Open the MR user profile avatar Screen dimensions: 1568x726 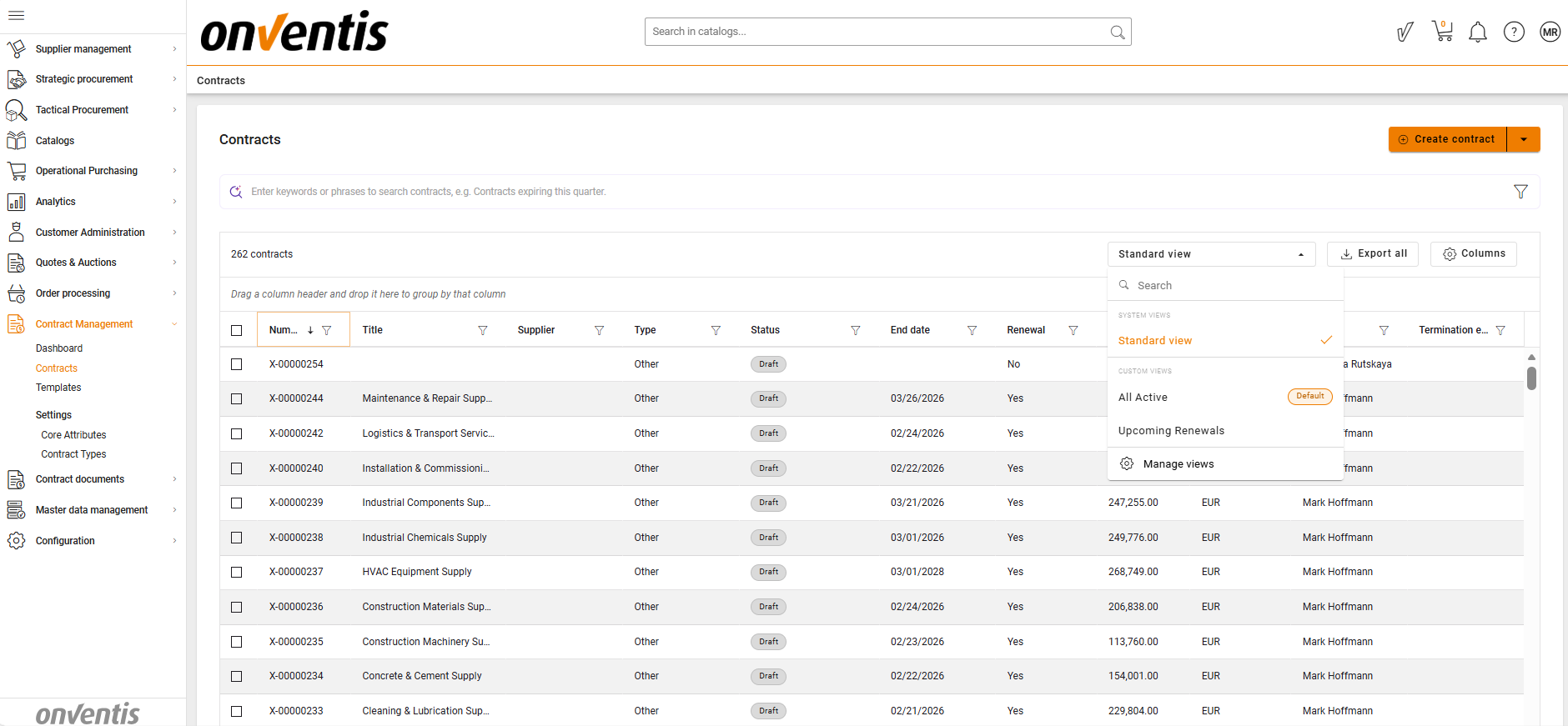1550,32
